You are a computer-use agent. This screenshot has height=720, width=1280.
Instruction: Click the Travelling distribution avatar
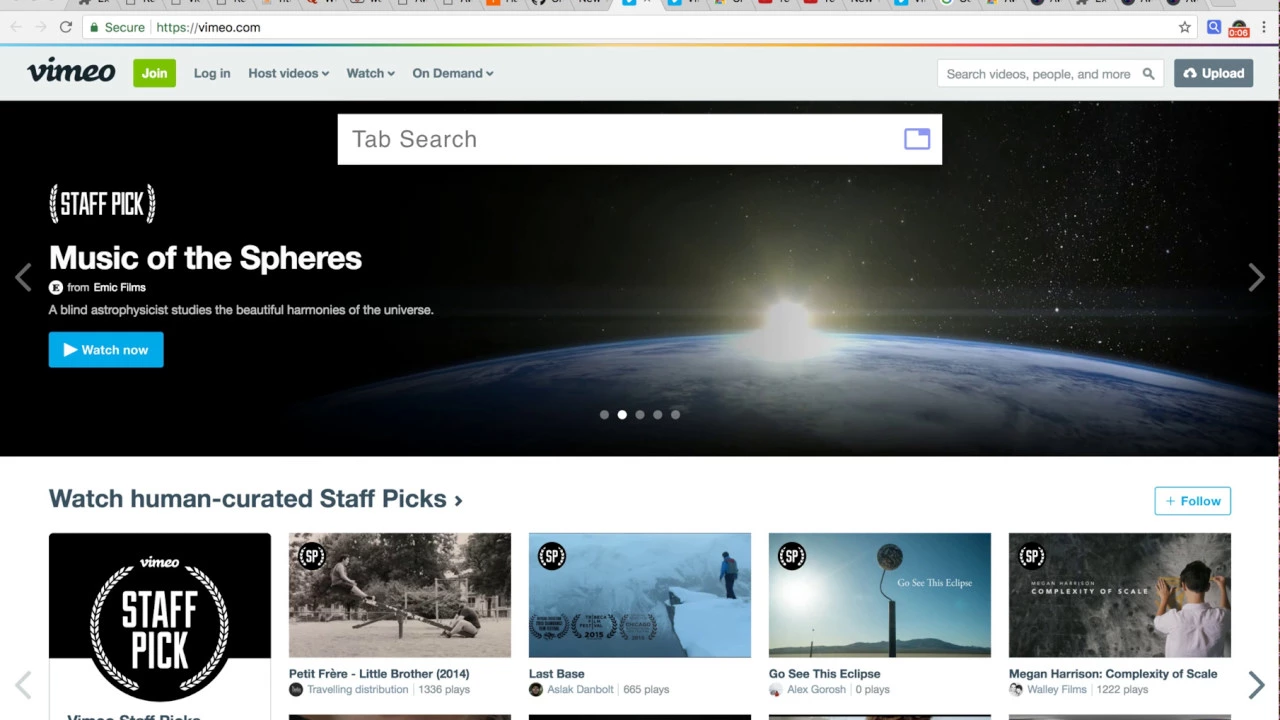pyautogui.click(x=296, y=690)
